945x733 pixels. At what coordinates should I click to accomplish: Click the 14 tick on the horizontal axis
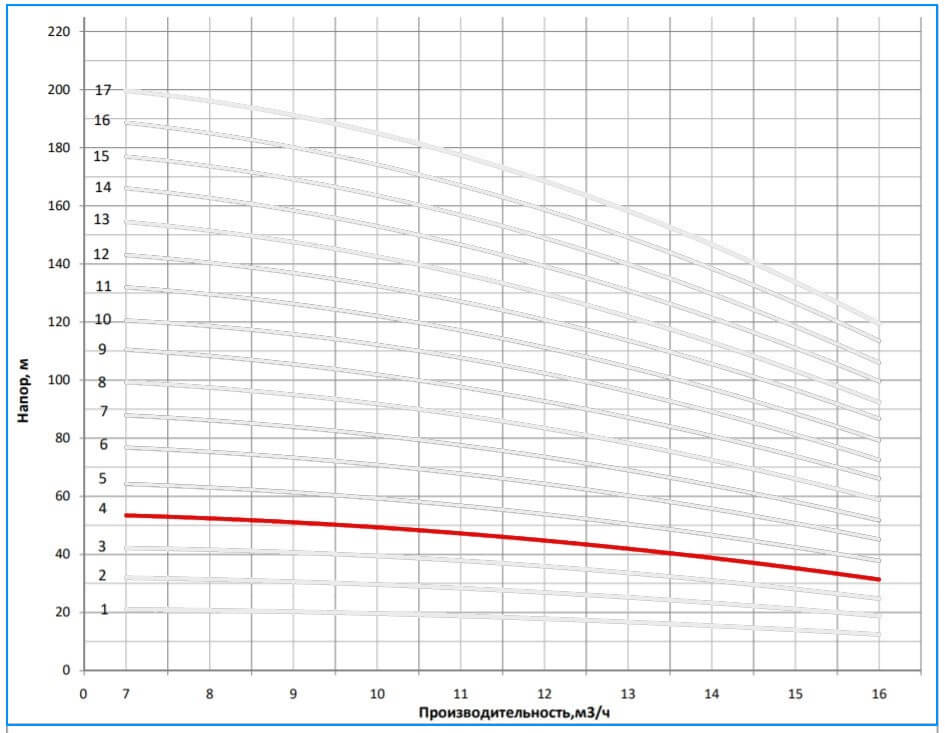click(x=711, y=693)
